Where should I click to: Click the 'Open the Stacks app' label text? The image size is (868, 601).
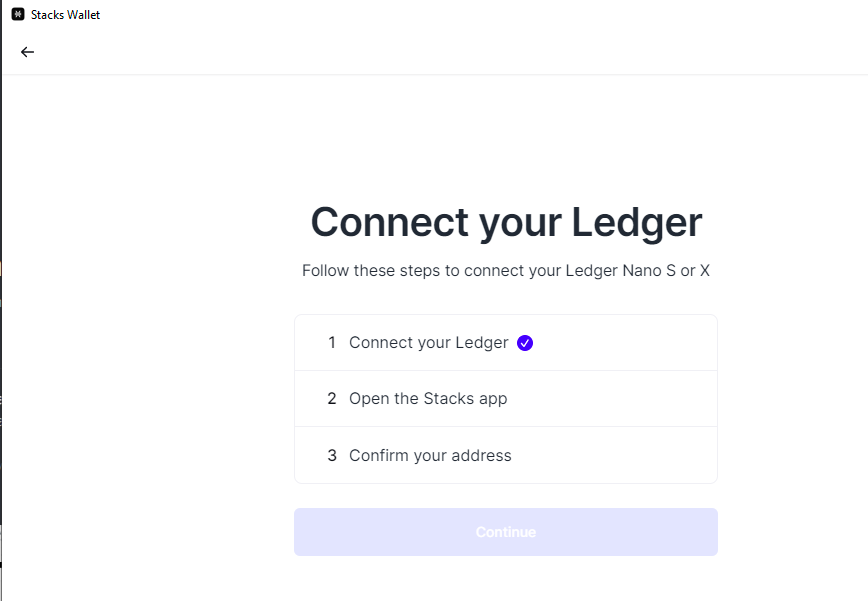pos(427,398)
